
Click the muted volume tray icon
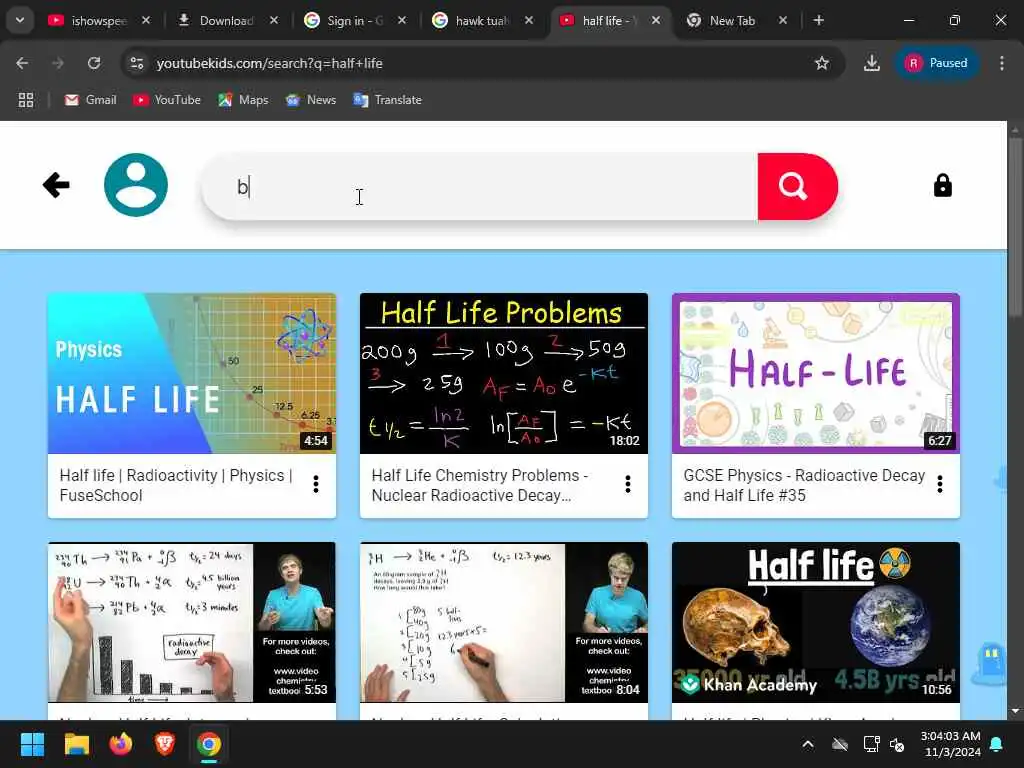(x=897, y=744)
